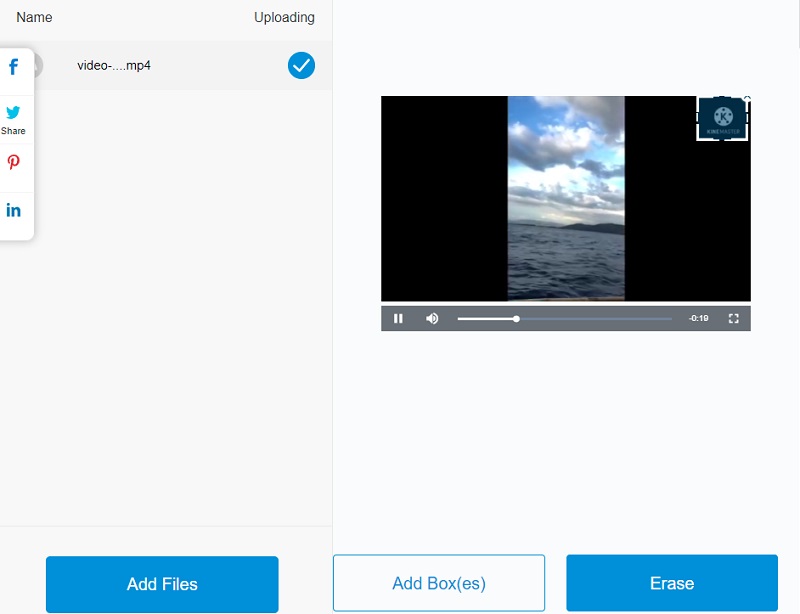Click the -0:19 remaining time display
Viewport: 800px width, 614px height.
point(698,317)
